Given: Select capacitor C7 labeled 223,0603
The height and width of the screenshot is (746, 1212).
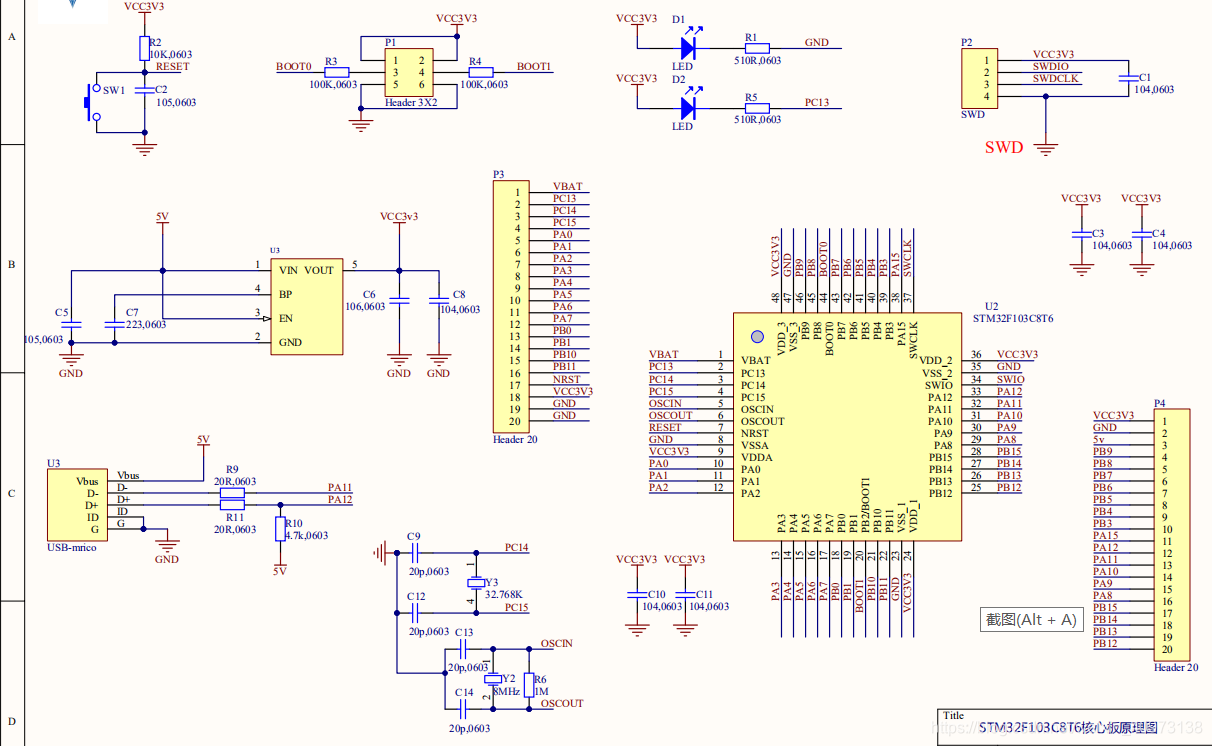Looking at the screenshot, I should pyautogui.click(x=115, y=324).
